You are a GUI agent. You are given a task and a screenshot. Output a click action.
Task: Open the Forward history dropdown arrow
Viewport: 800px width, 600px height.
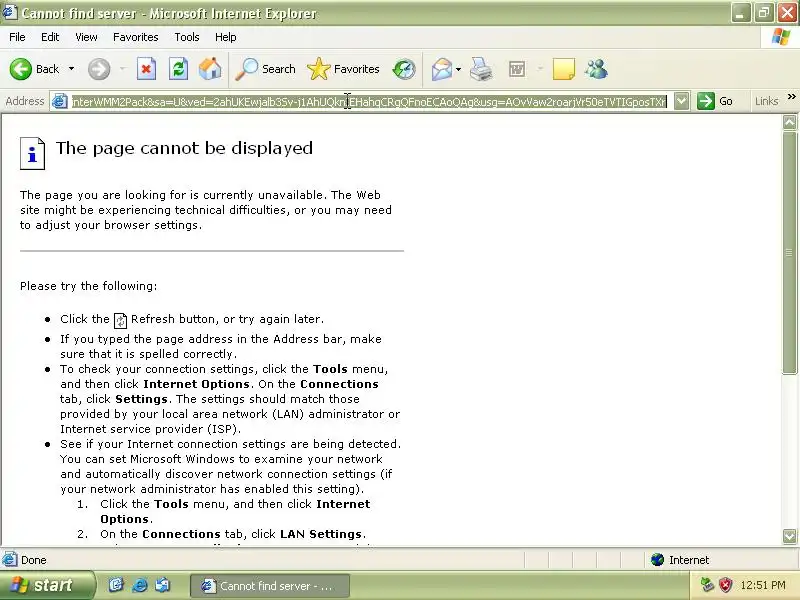tap(122, 69)
